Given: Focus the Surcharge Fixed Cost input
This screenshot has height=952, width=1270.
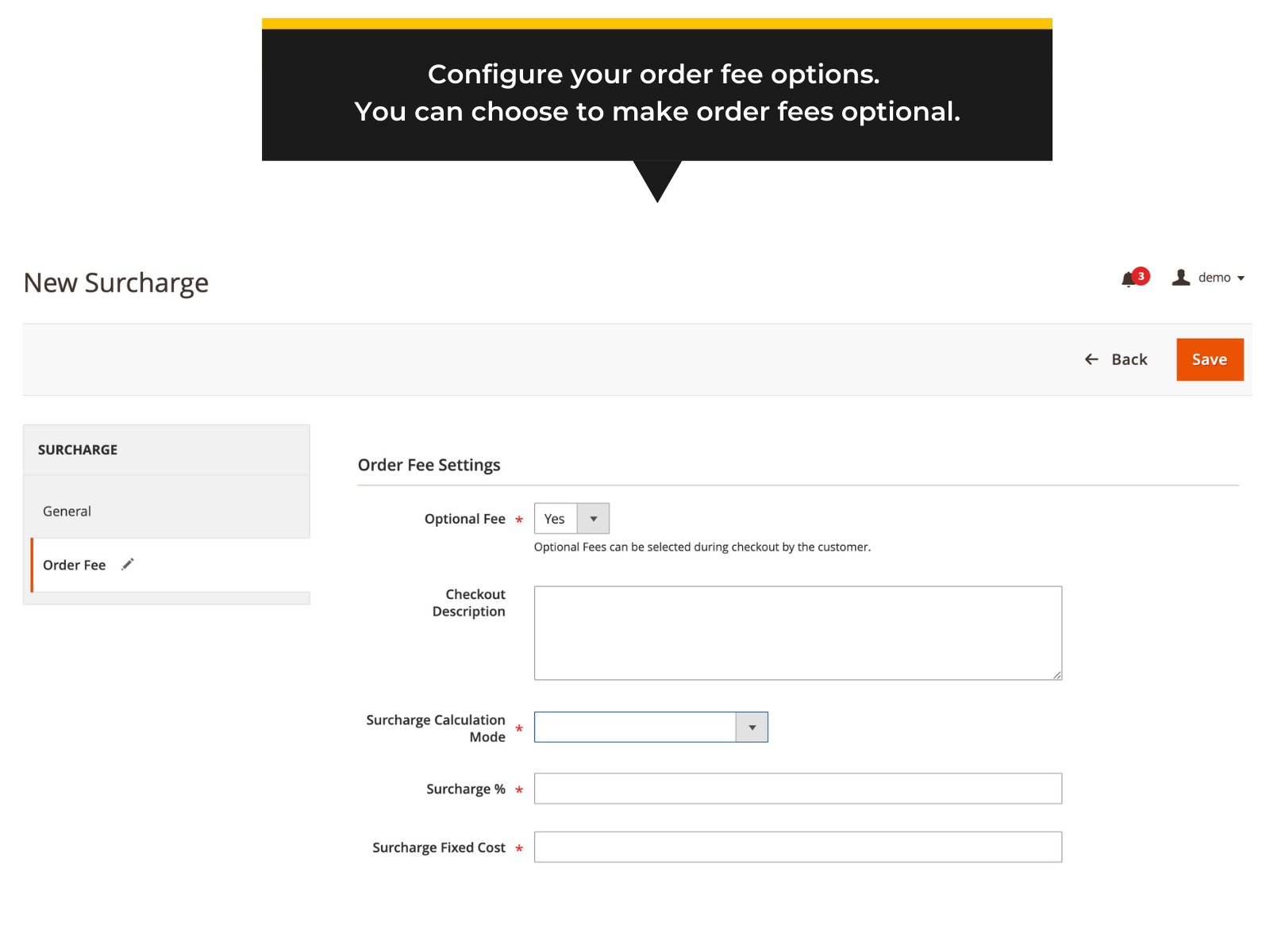Looking at the screenshot, I should click(797, 847).
